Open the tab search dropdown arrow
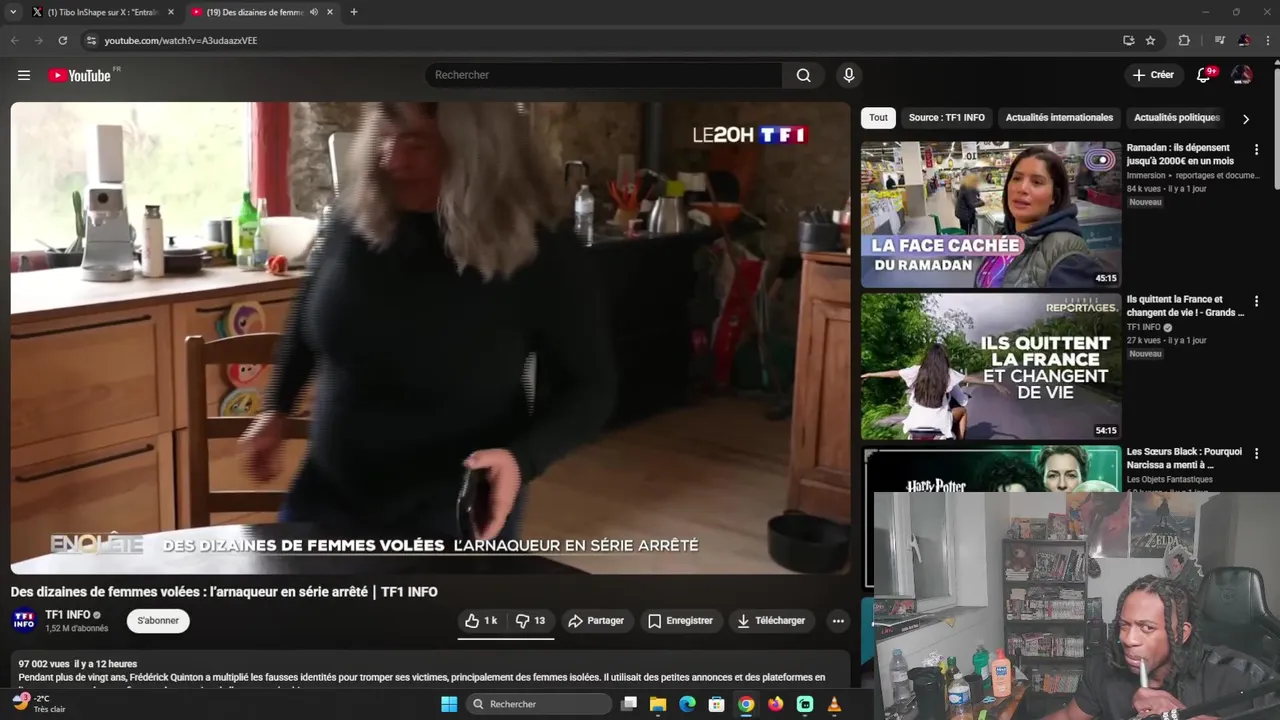 point(13,12)
